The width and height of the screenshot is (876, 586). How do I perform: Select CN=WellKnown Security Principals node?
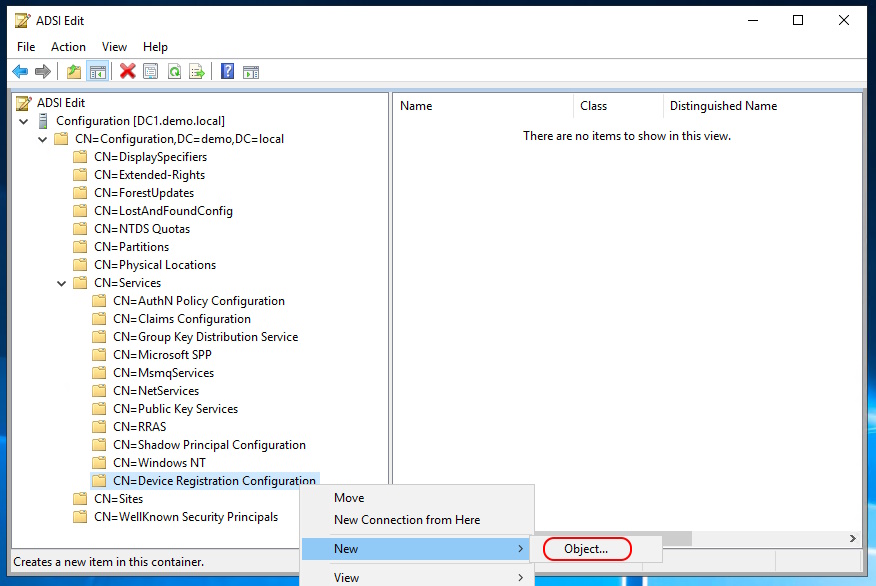pos(185,517)
